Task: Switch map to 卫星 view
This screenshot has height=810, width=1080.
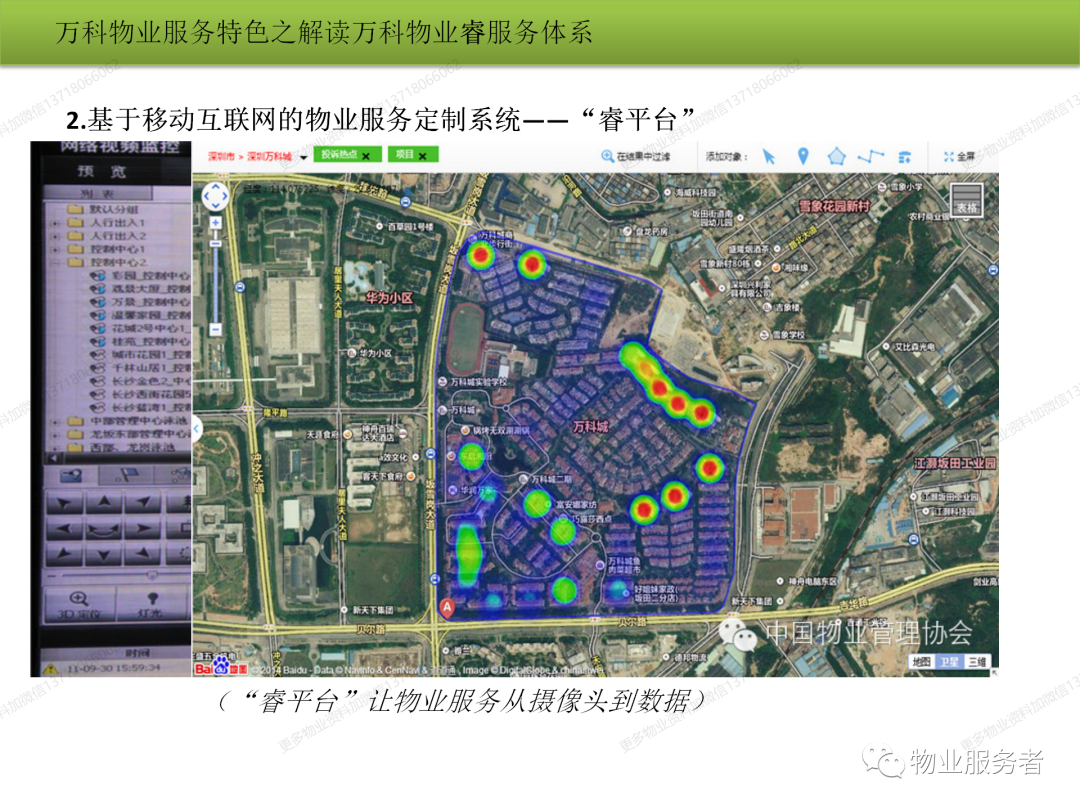Action: 949,661
